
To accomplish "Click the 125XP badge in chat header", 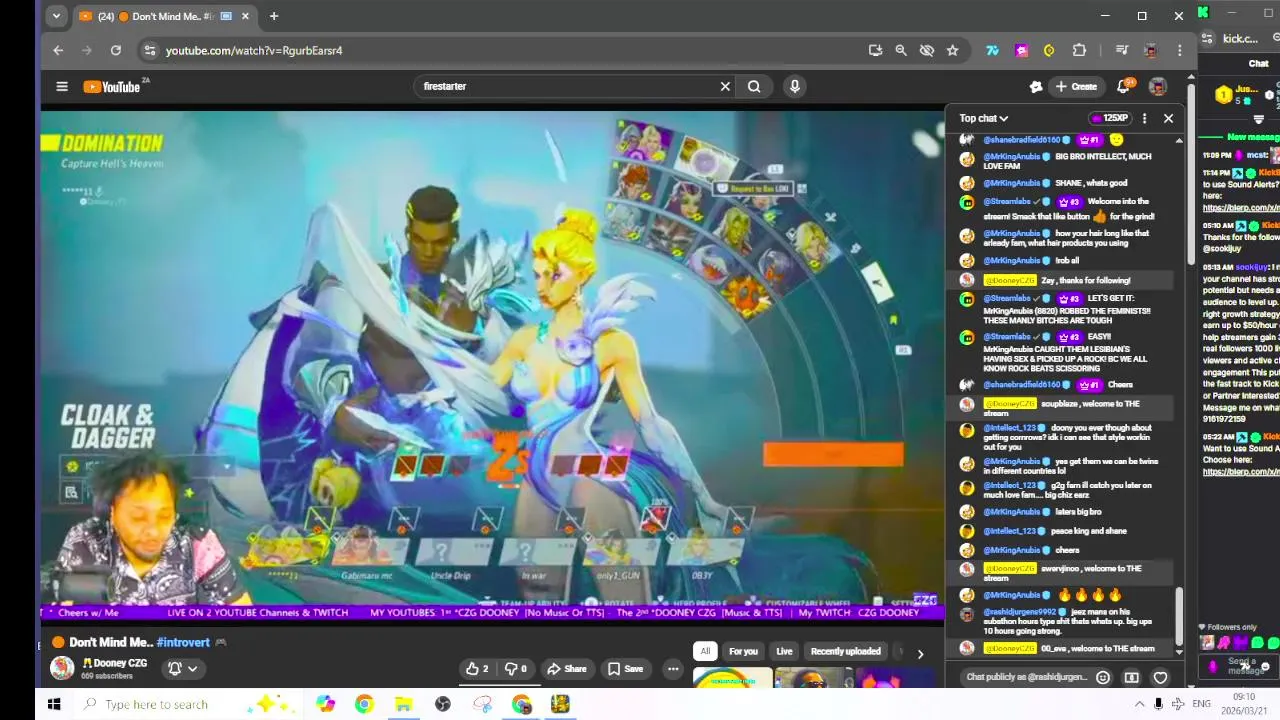I will 1111,118.
